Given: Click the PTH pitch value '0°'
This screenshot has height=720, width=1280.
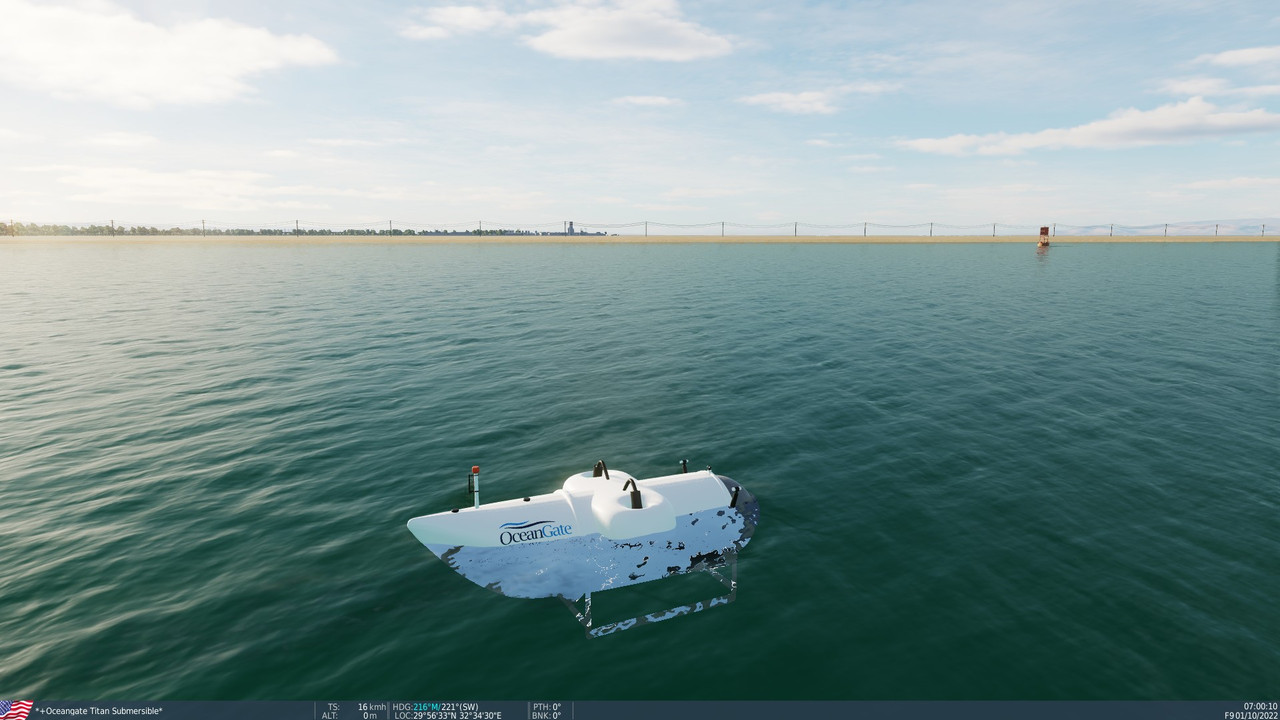Looking at the screenshot, I should coord(556,706).
